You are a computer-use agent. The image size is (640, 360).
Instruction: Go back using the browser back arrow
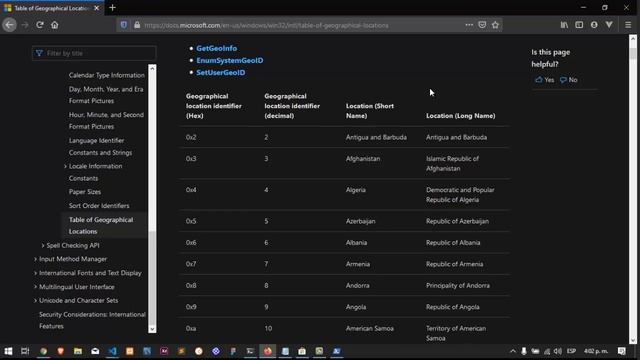click(x=9, y=25)
